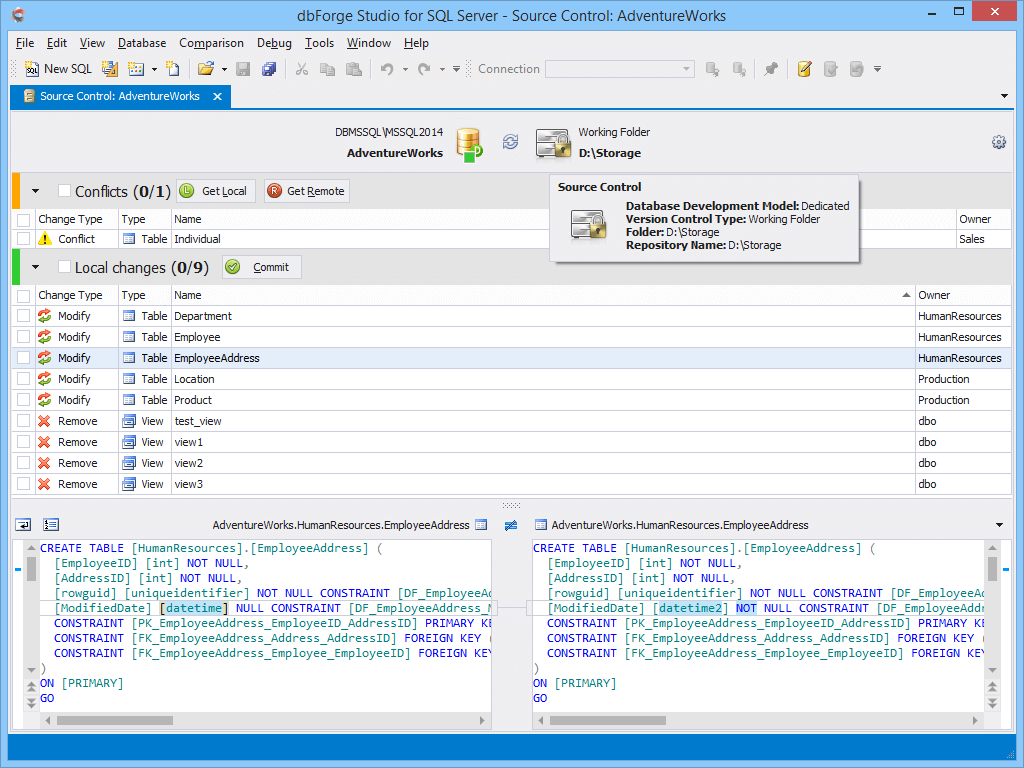Open the document tab list dropdown at the far right
Viewport: 1024px width, 768px height.
pos(1004,96)
